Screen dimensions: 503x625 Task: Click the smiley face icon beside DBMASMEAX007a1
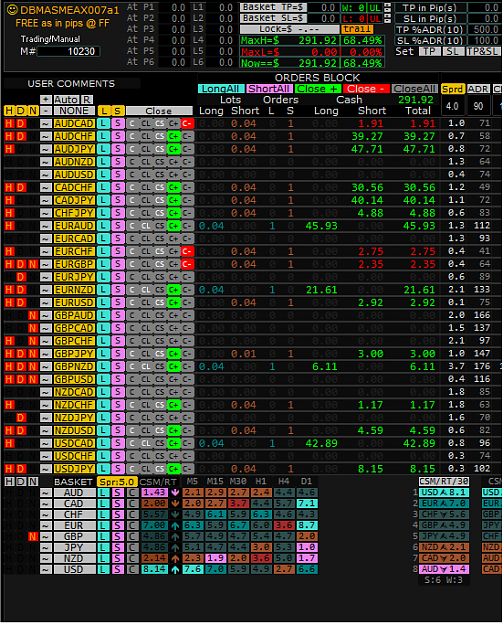(x=12, y=10)
